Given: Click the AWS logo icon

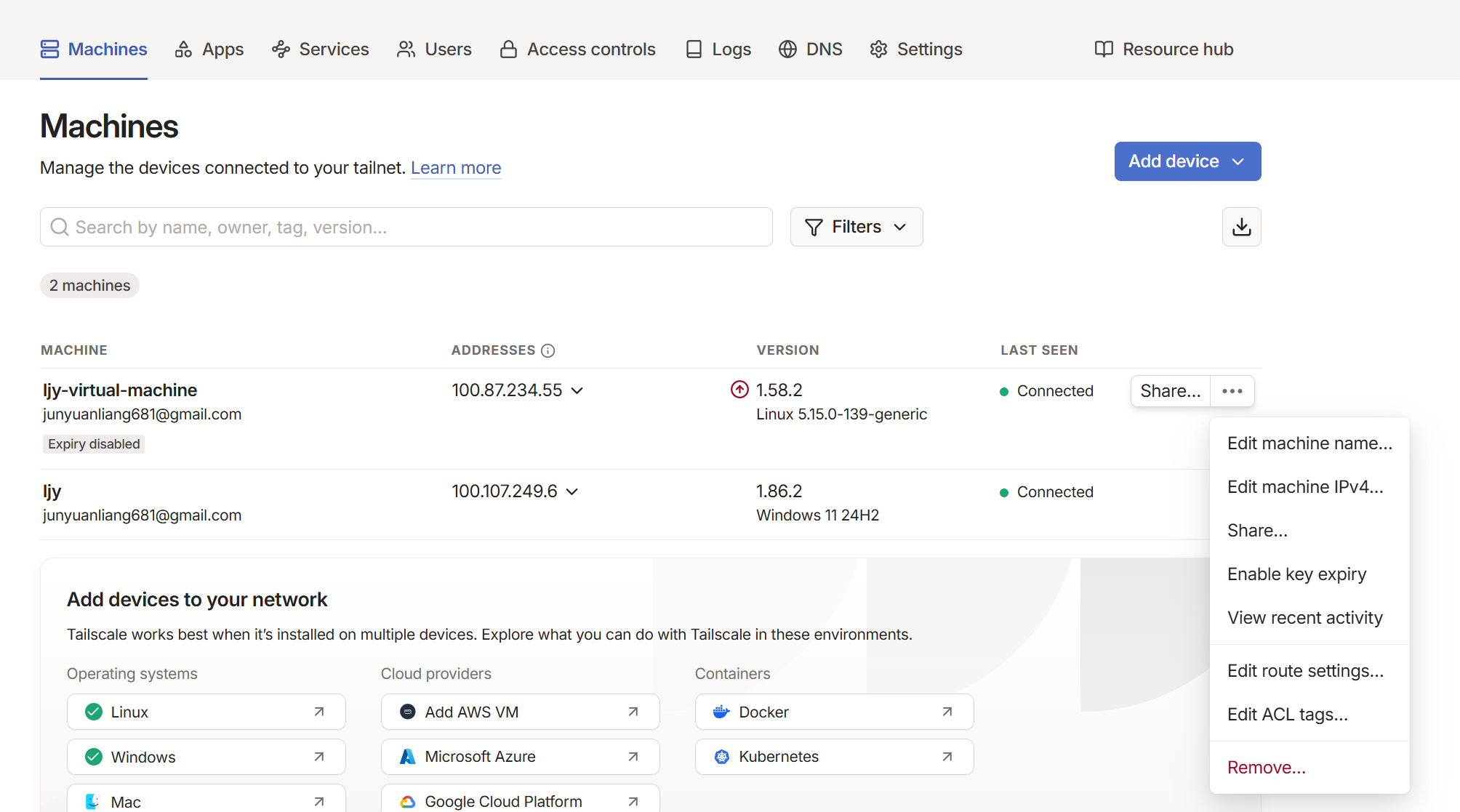Looking at the screenshot, I should [x=408, y=712].
